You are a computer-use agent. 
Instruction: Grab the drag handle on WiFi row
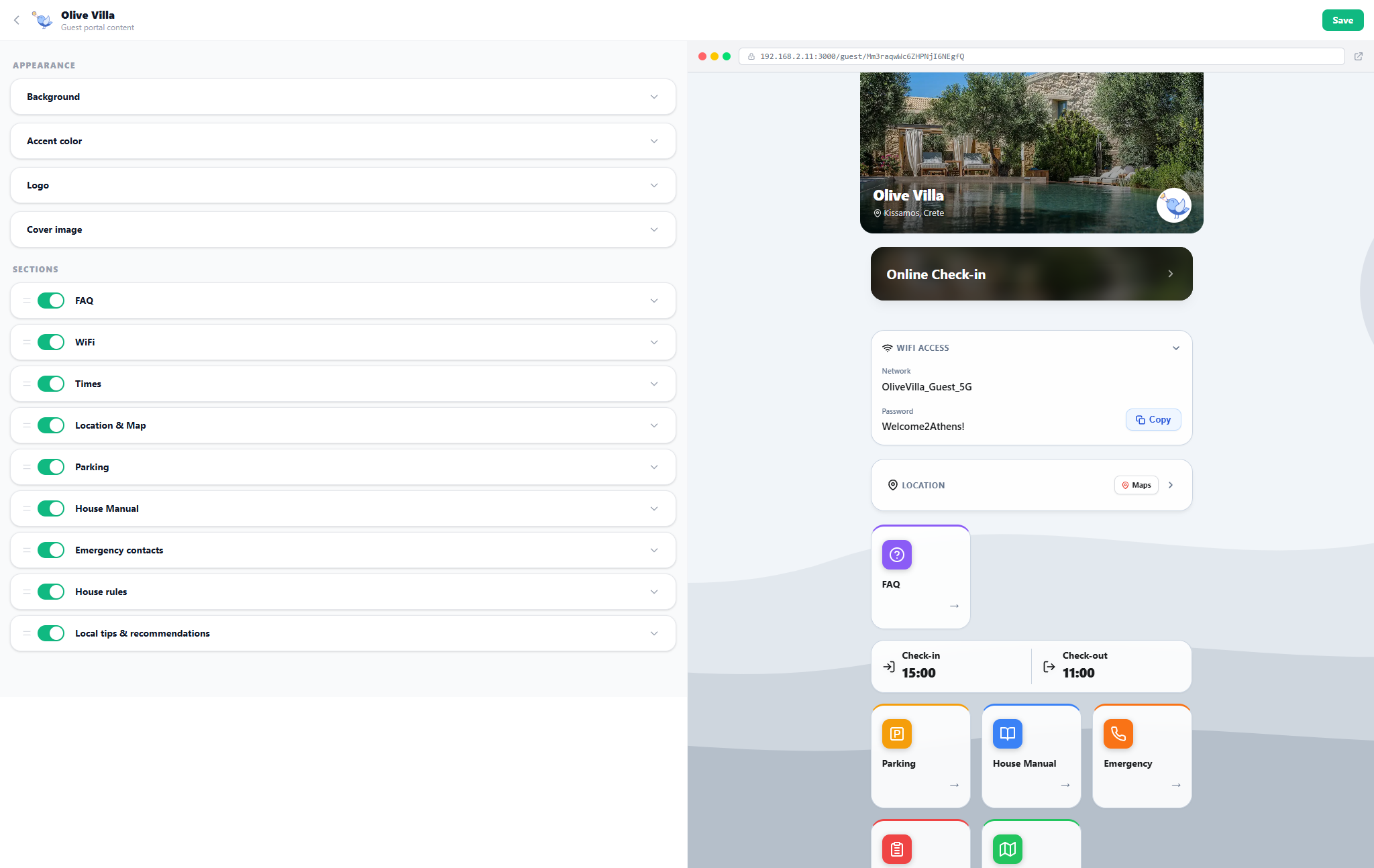(27, 342)
